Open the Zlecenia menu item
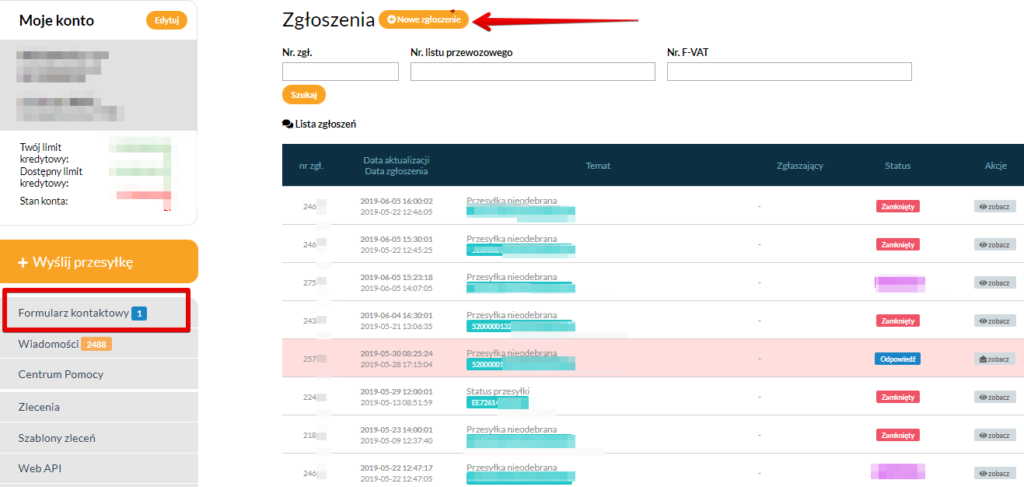Screen dimensions: 1024x487 39,407
